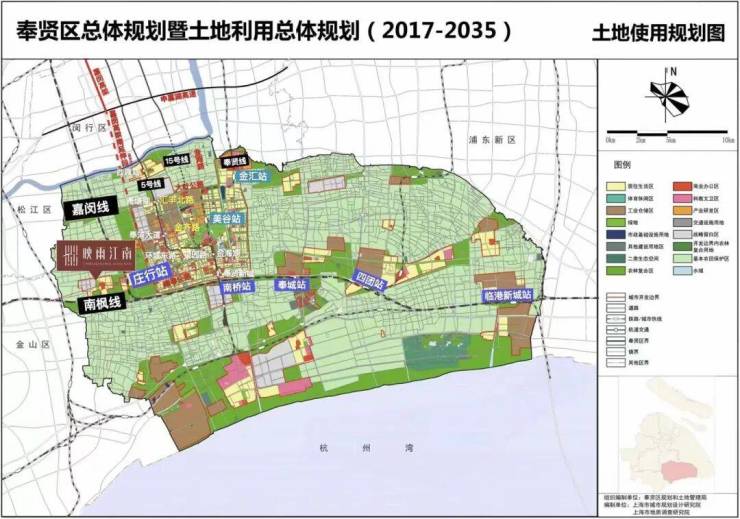Click the 四团站 station label
This screenshot has width=740, height=519.
tap(370, 281)
